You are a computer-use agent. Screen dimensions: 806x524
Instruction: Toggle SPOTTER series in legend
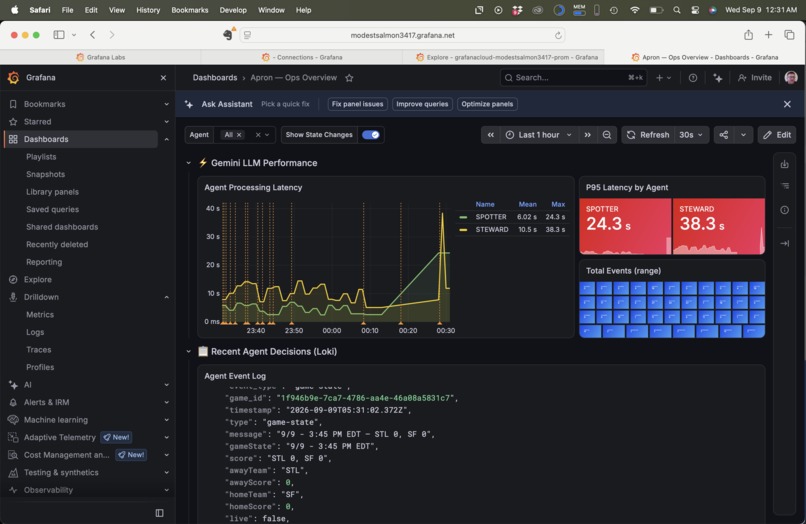coord(491,217)
